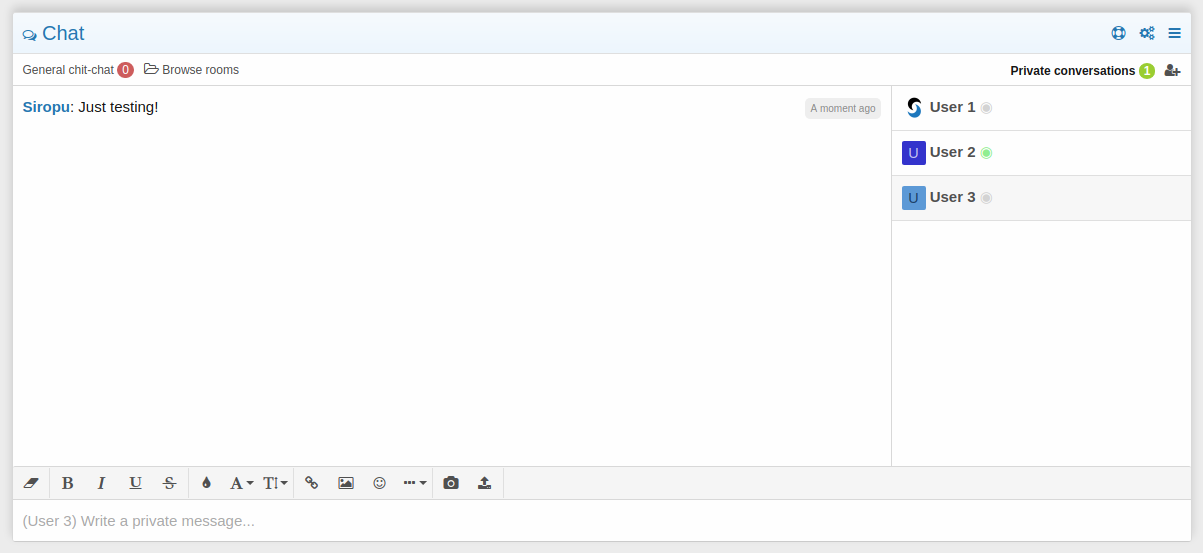
Task: Open help via the lifebuoy icon
Action: 1118,33
